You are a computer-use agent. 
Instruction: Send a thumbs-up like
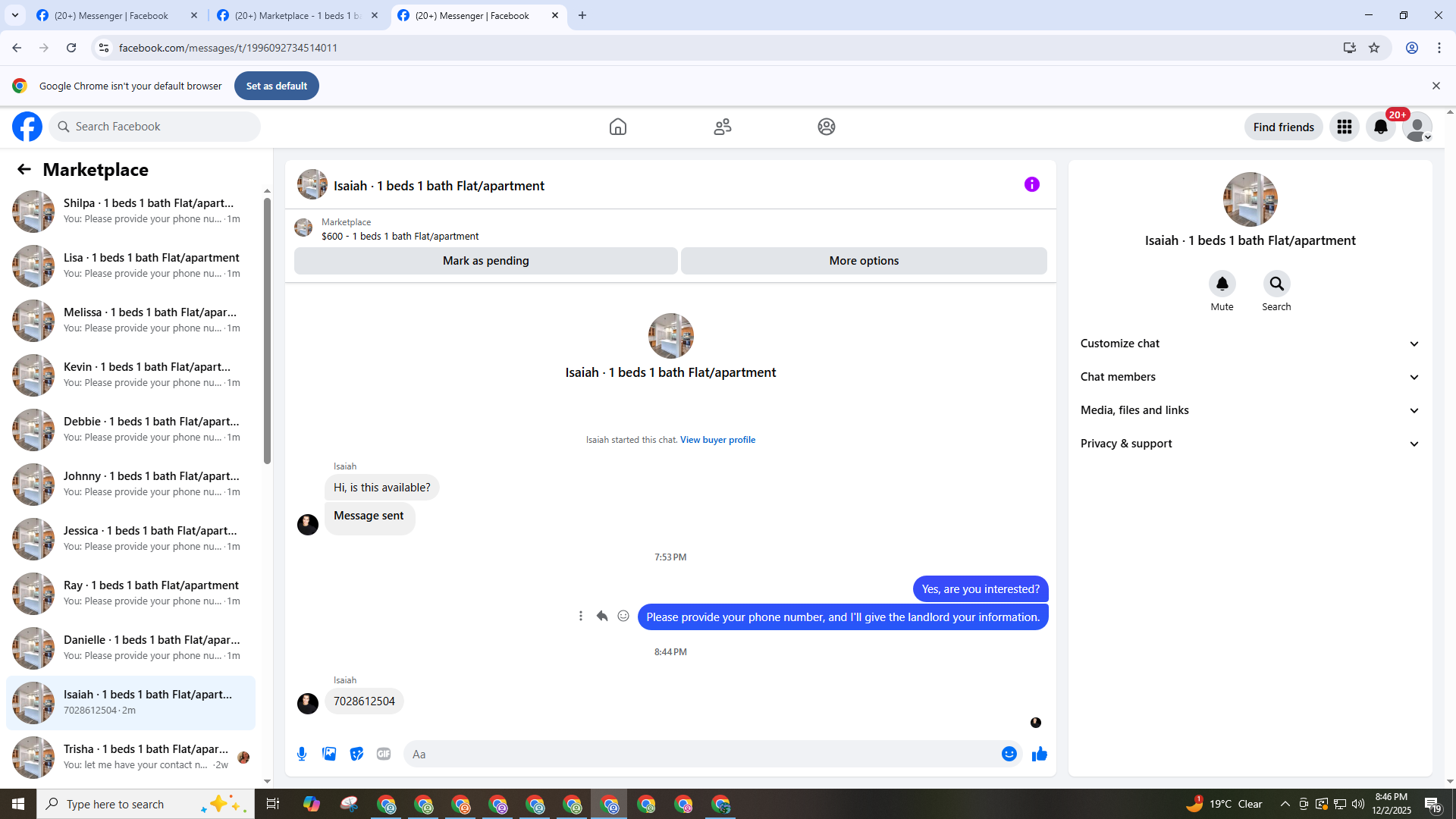1039,754
